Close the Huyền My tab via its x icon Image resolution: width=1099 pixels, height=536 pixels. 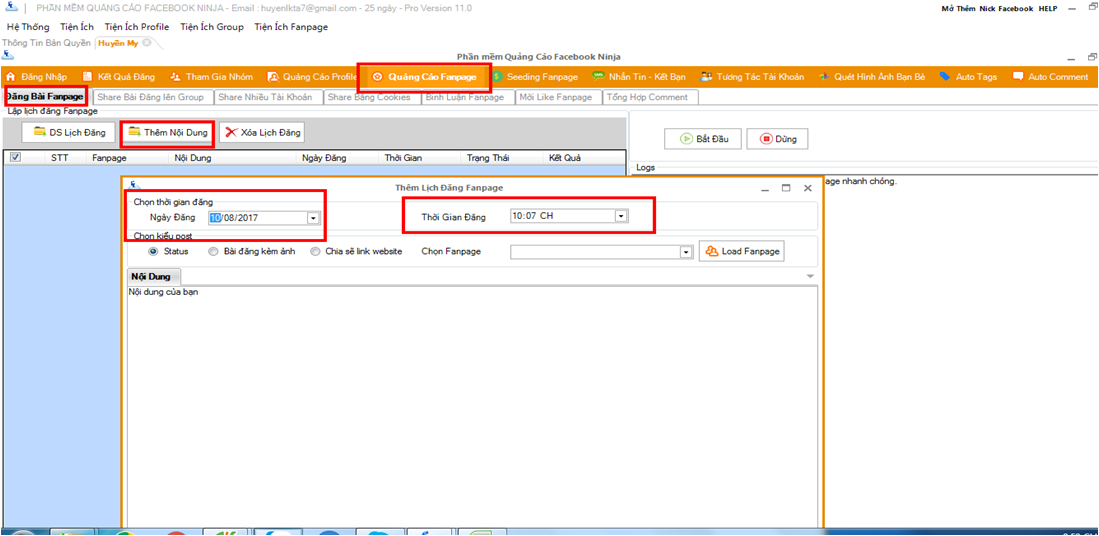(146, 43)
